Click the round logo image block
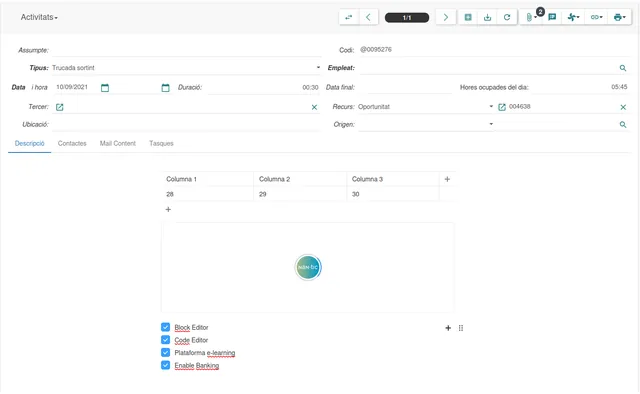640x394 pixels. pos(308,267)
